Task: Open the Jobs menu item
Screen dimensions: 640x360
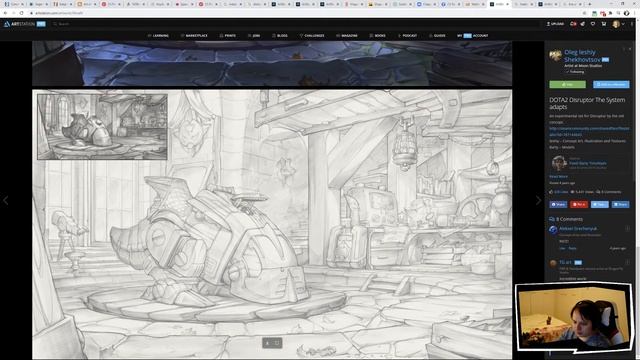Action: tap(253, 36)
